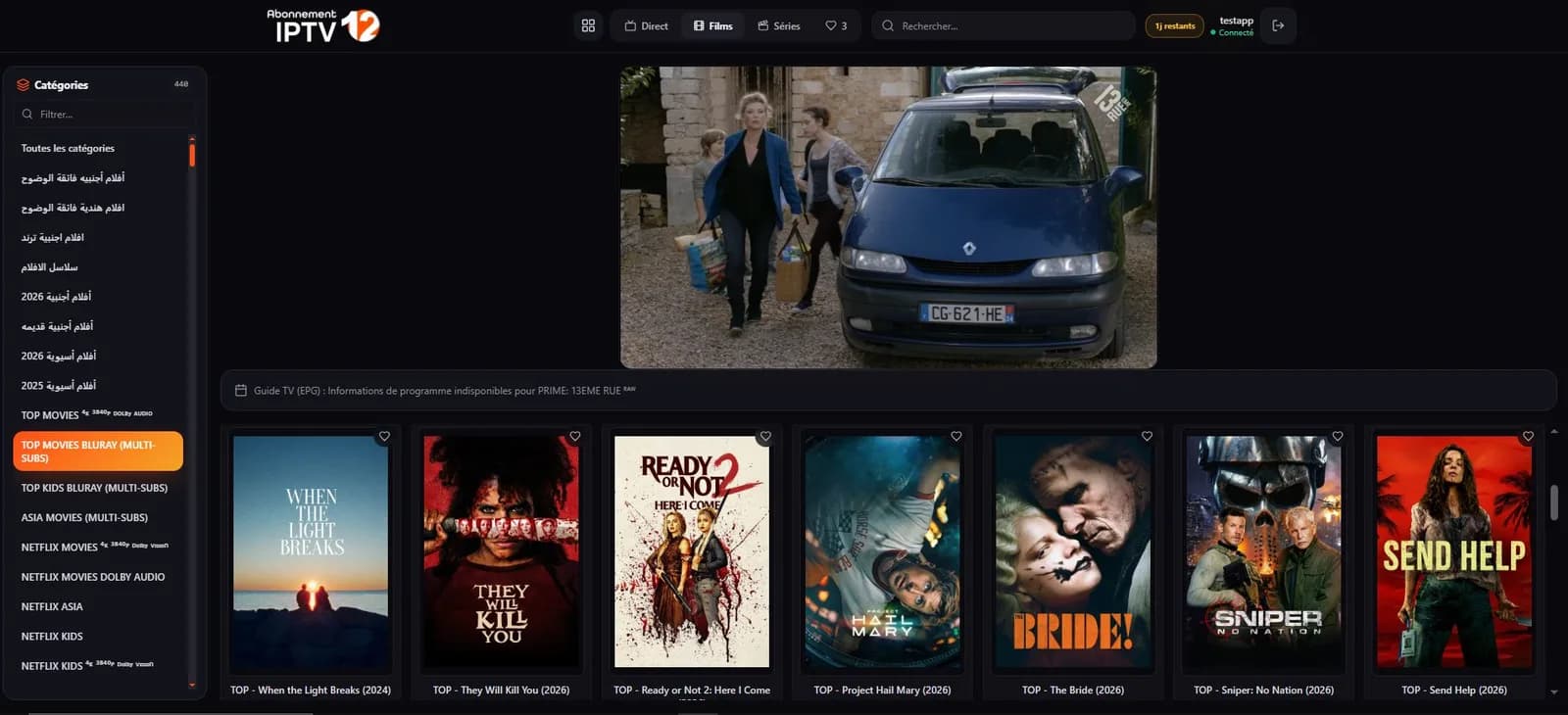Viewport: 1568px width, 715px height.
Task: Favorite They Will Kill You heart
Action: [575, 437]
